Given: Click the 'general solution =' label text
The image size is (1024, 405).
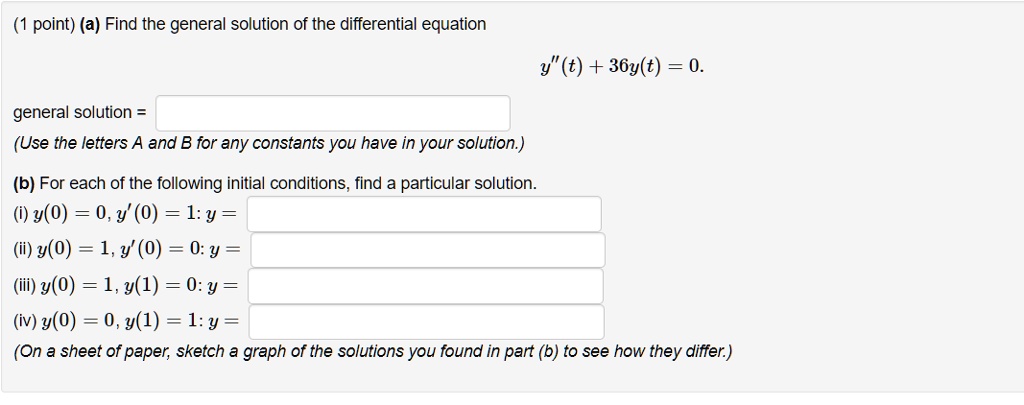Looking at the screenshot, I should tap(80, 112).
